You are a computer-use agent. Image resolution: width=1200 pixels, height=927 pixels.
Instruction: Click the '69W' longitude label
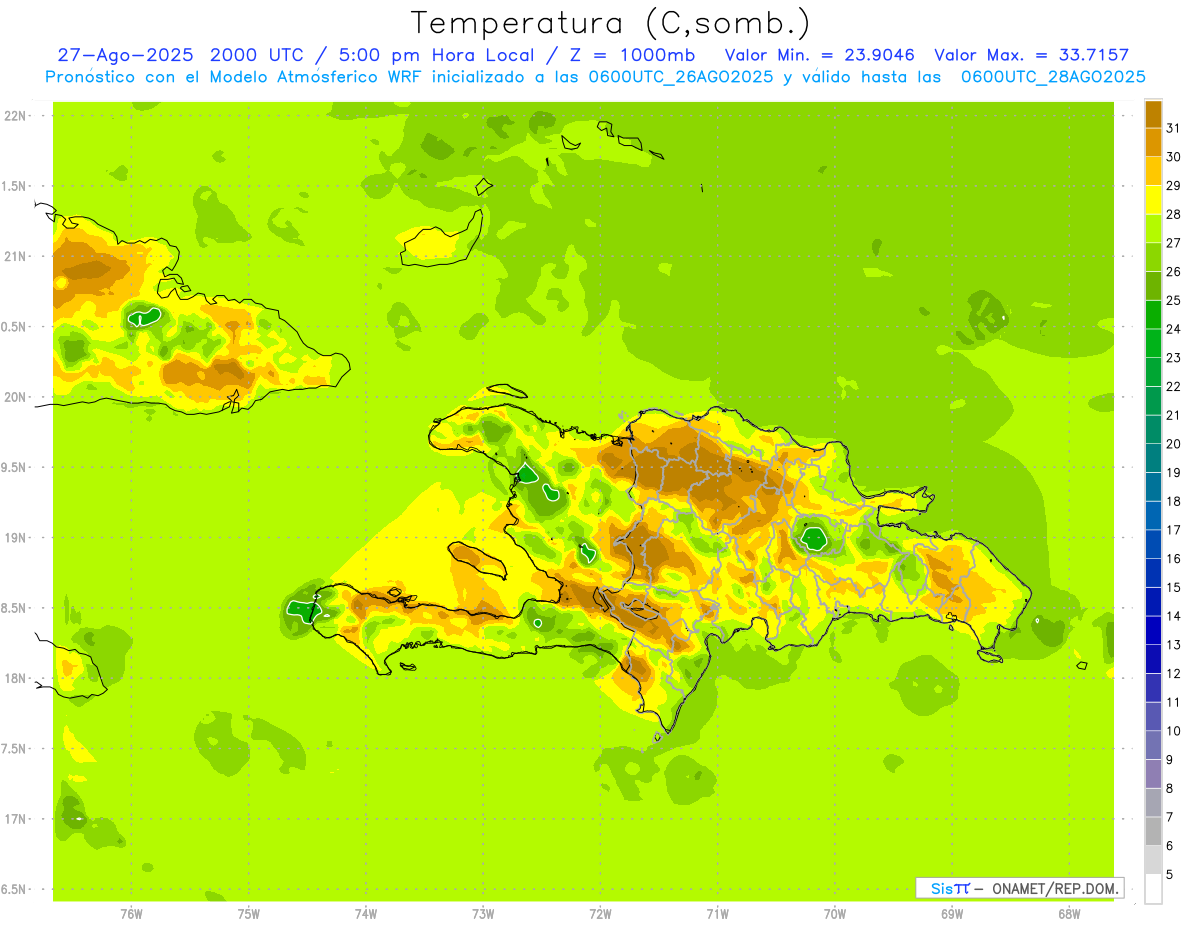pyautogui.click(x=952, y=913)
